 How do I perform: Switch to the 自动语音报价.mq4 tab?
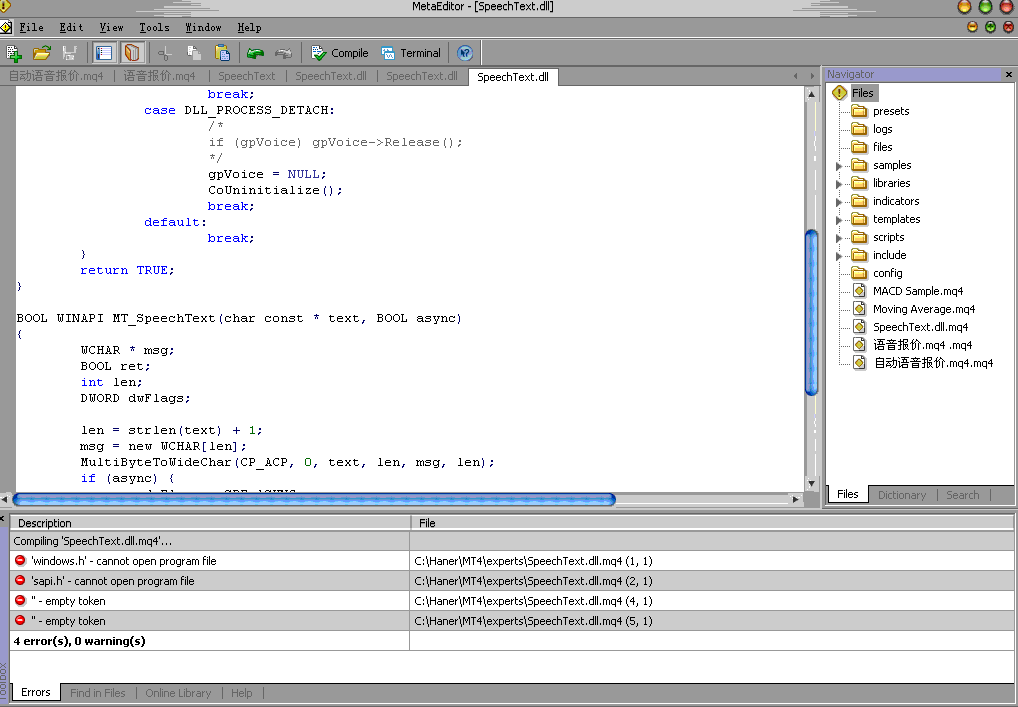click(x=56, y=76)
